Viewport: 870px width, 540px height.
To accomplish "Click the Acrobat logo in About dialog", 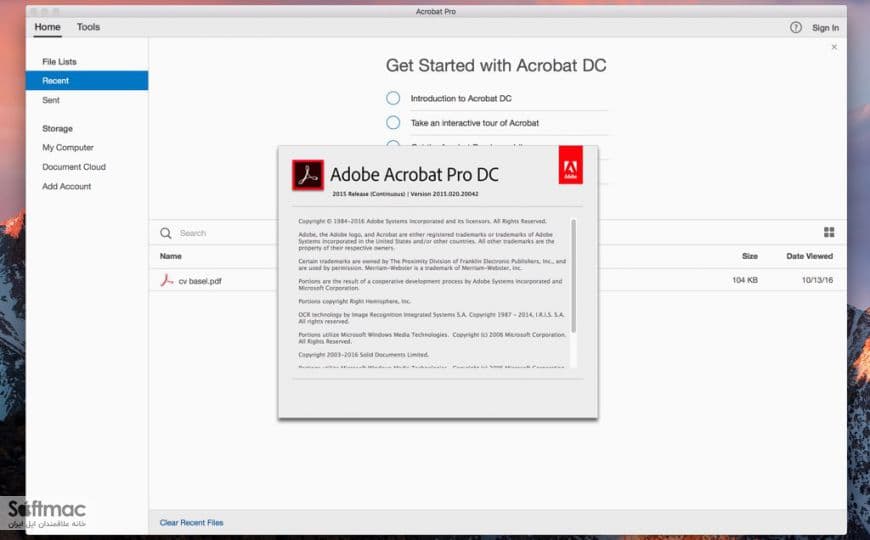I will pyautogui.click(x=308, y=175).
